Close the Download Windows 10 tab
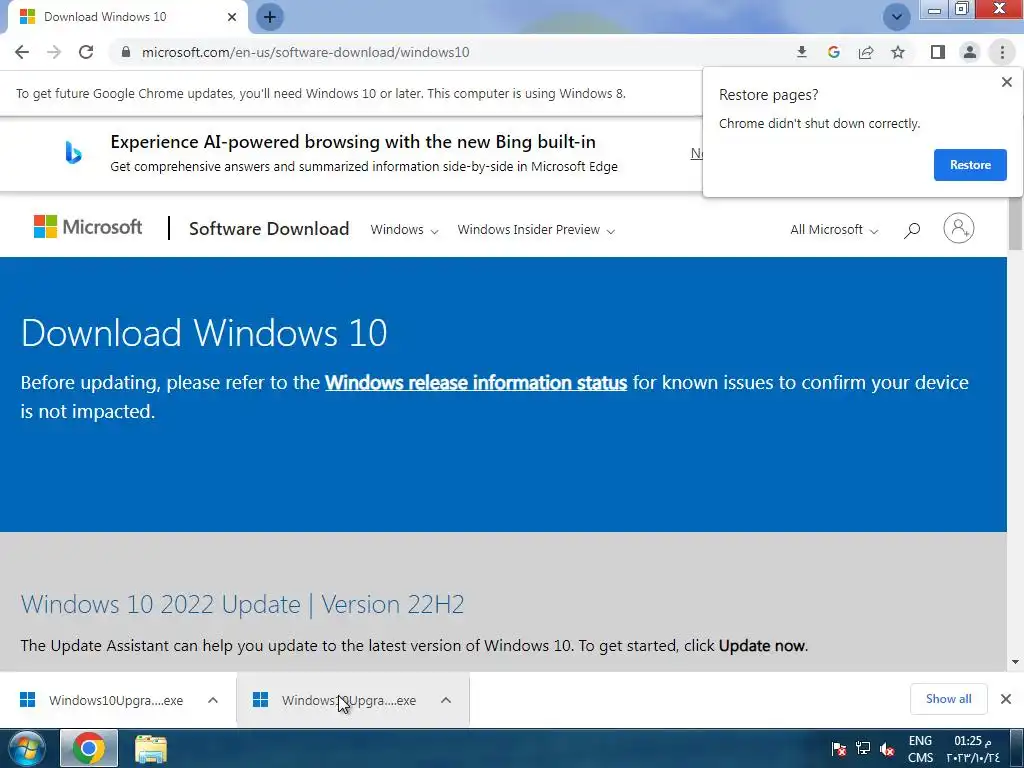The image size is (1024, 768). [x=232, y=17]
